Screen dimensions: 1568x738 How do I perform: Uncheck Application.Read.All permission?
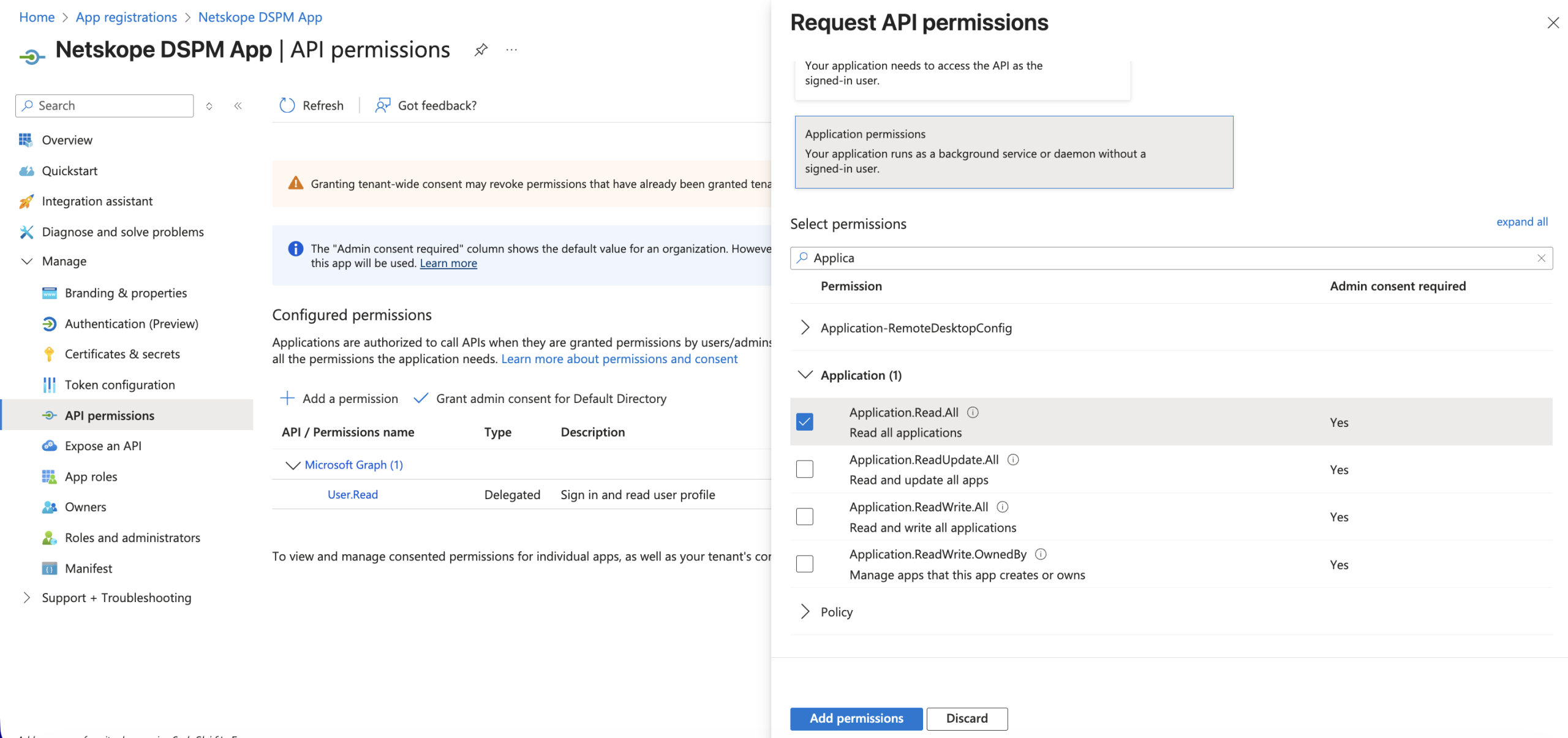coord(805,422)
